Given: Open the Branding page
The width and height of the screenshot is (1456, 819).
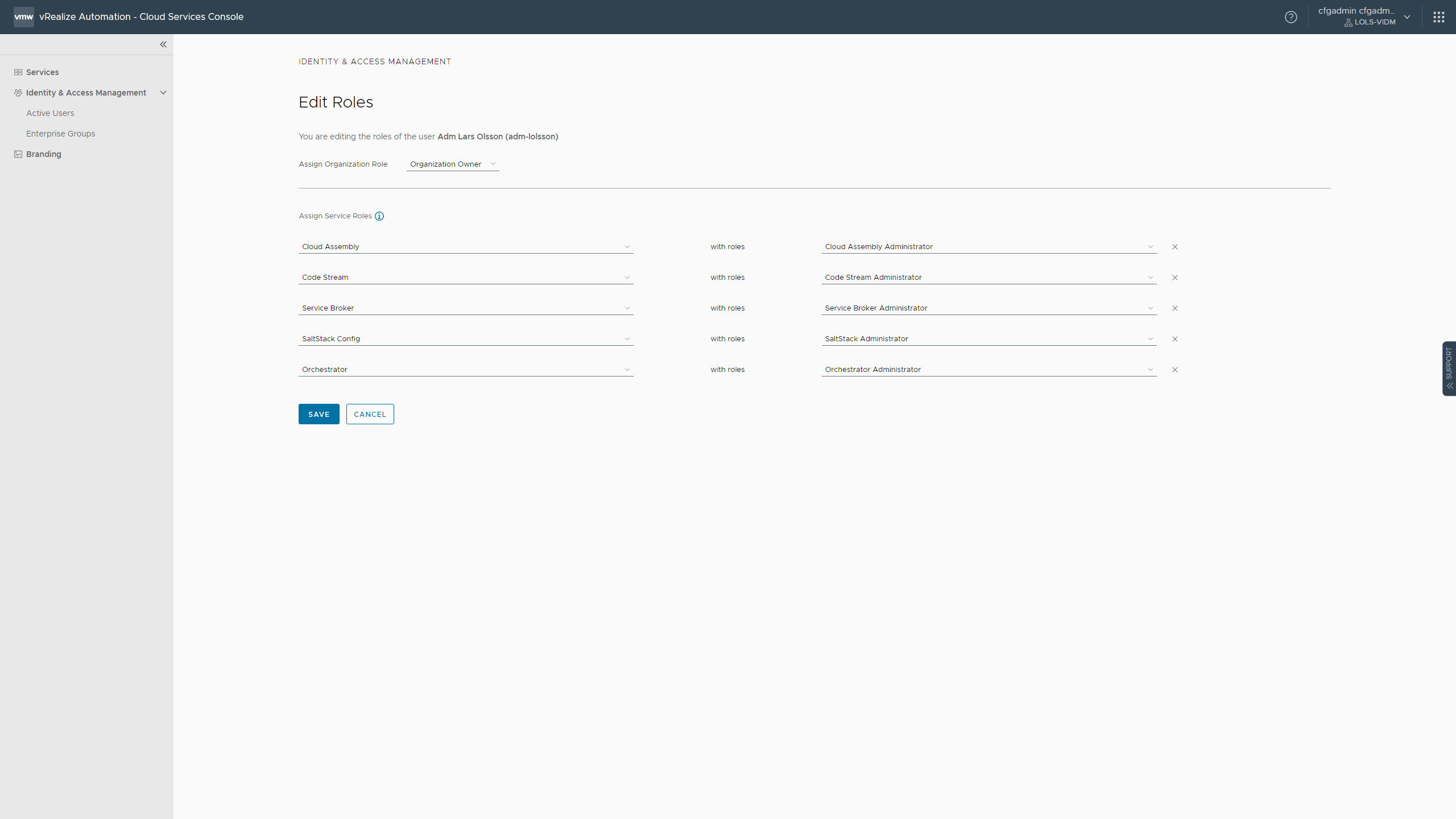Looking at the screenshot, I should click(43, 154).
